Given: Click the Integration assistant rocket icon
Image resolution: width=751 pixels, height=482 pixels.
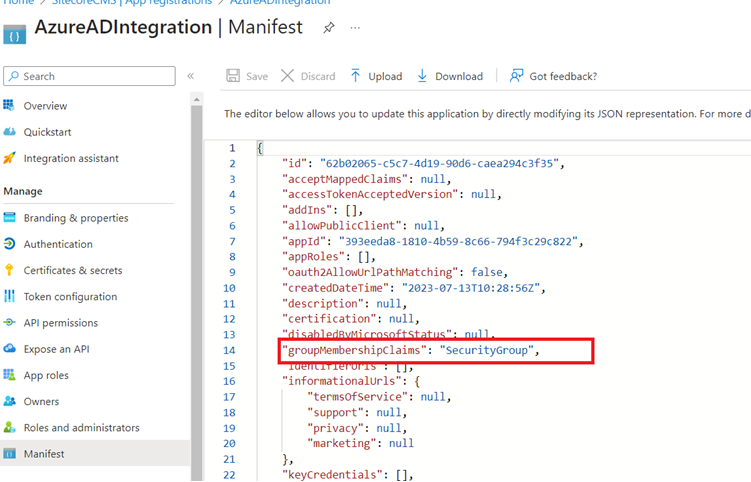Looking at the screenshot, I should click(x=9, y=158).
